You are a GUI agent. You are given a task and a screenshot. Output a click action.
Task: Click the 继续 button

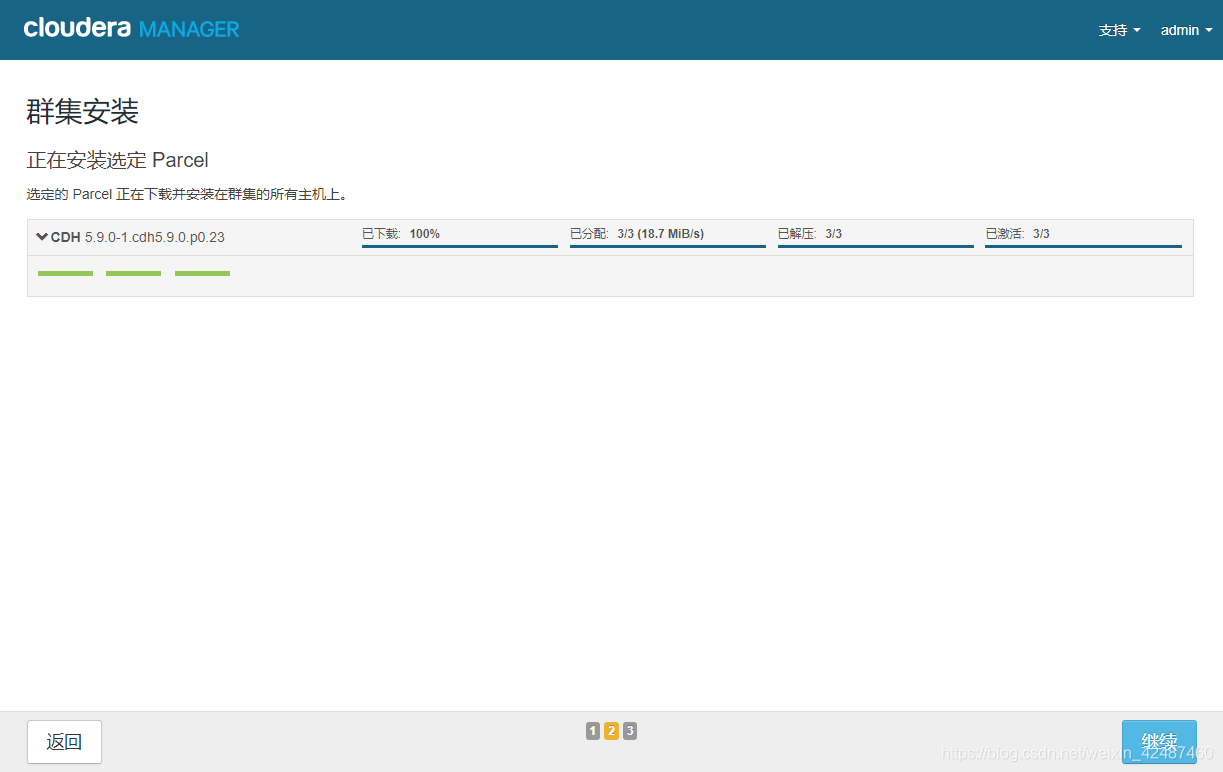pos(1159,742)
